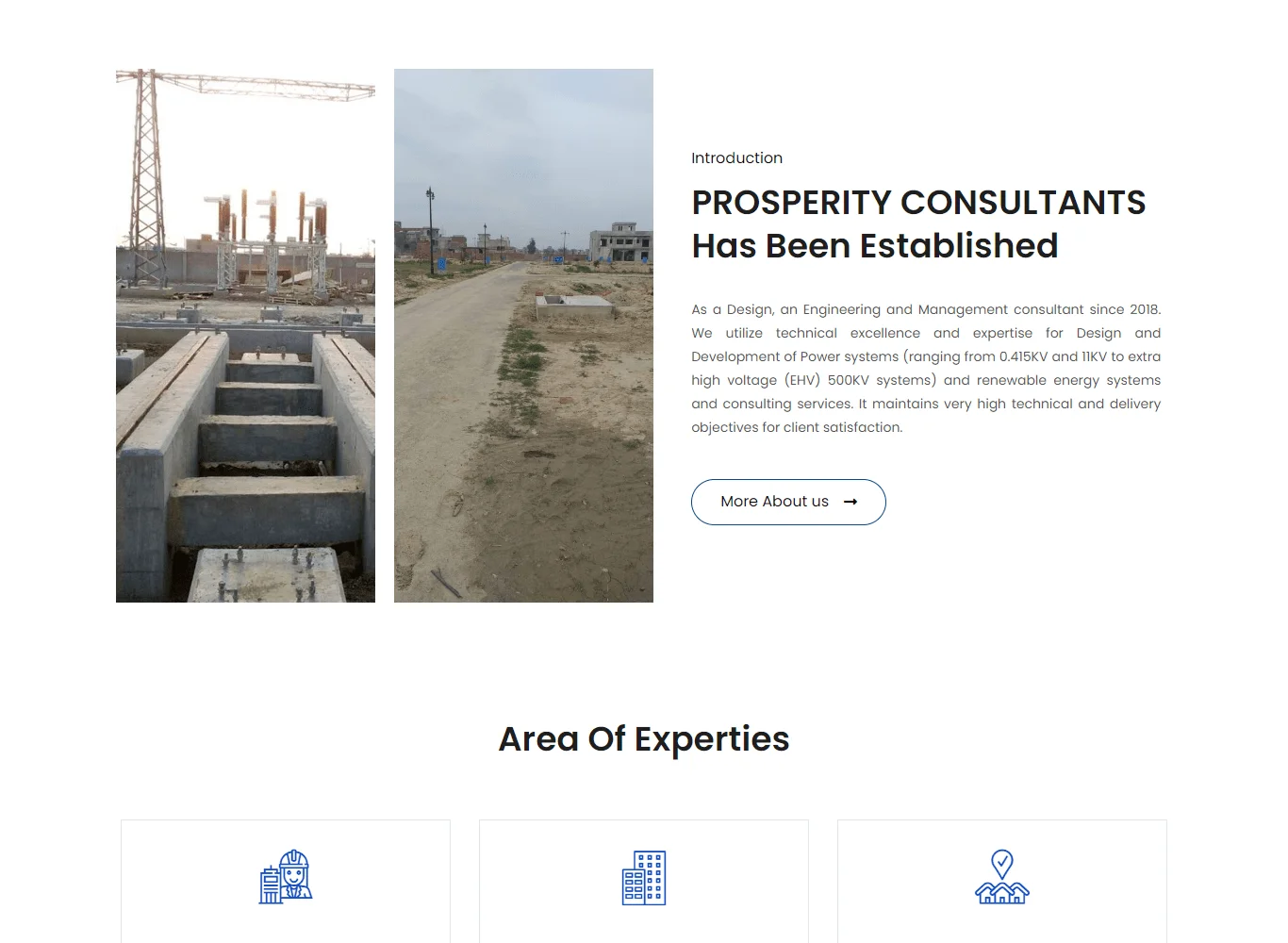Click the location pin over houses icon
1288x943 pixels.
pos(1002,877)
